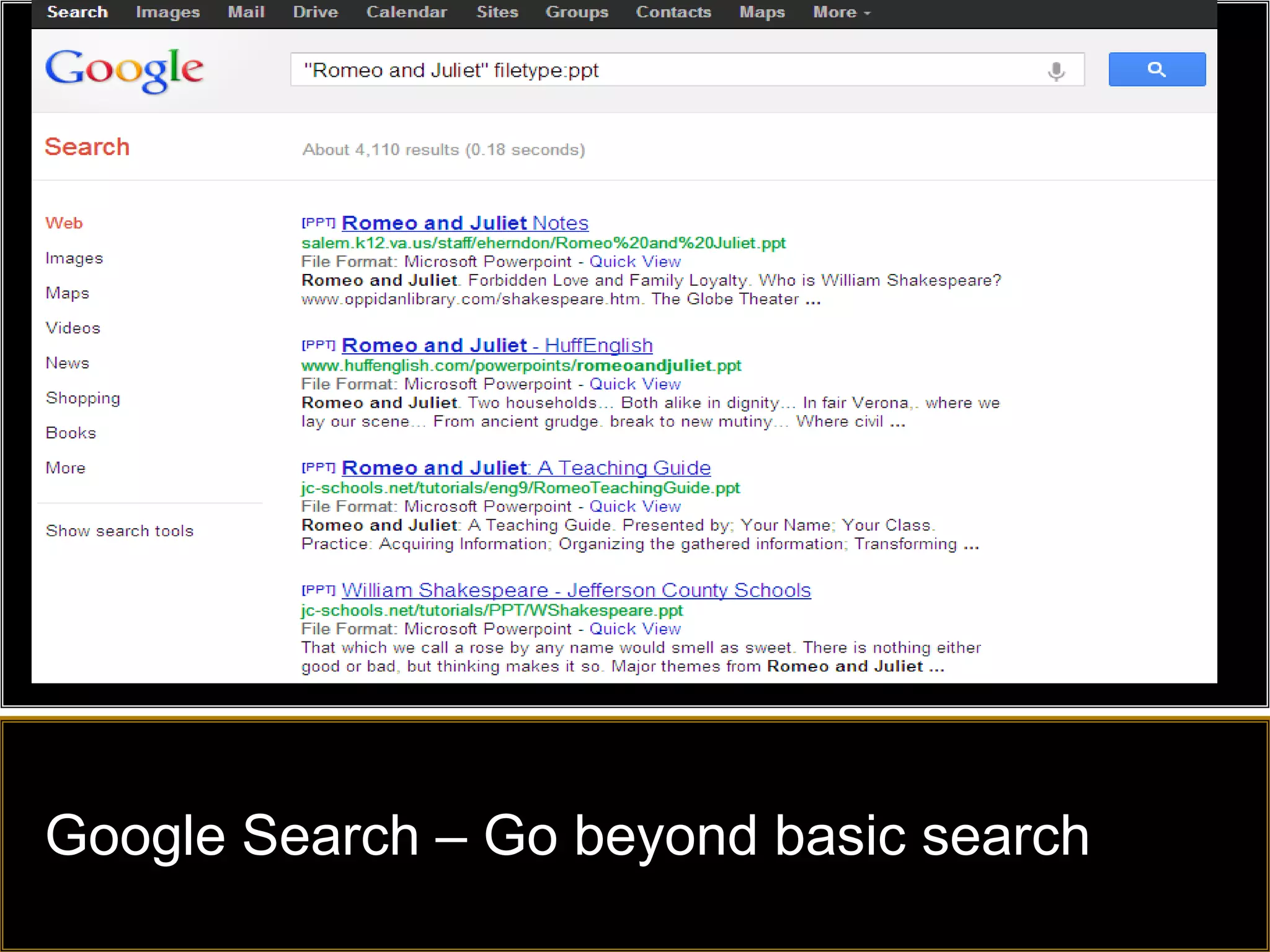The image size is (1270, 952).
Task: Open Calendar in the top bar
Action: (x=406, y=12)
